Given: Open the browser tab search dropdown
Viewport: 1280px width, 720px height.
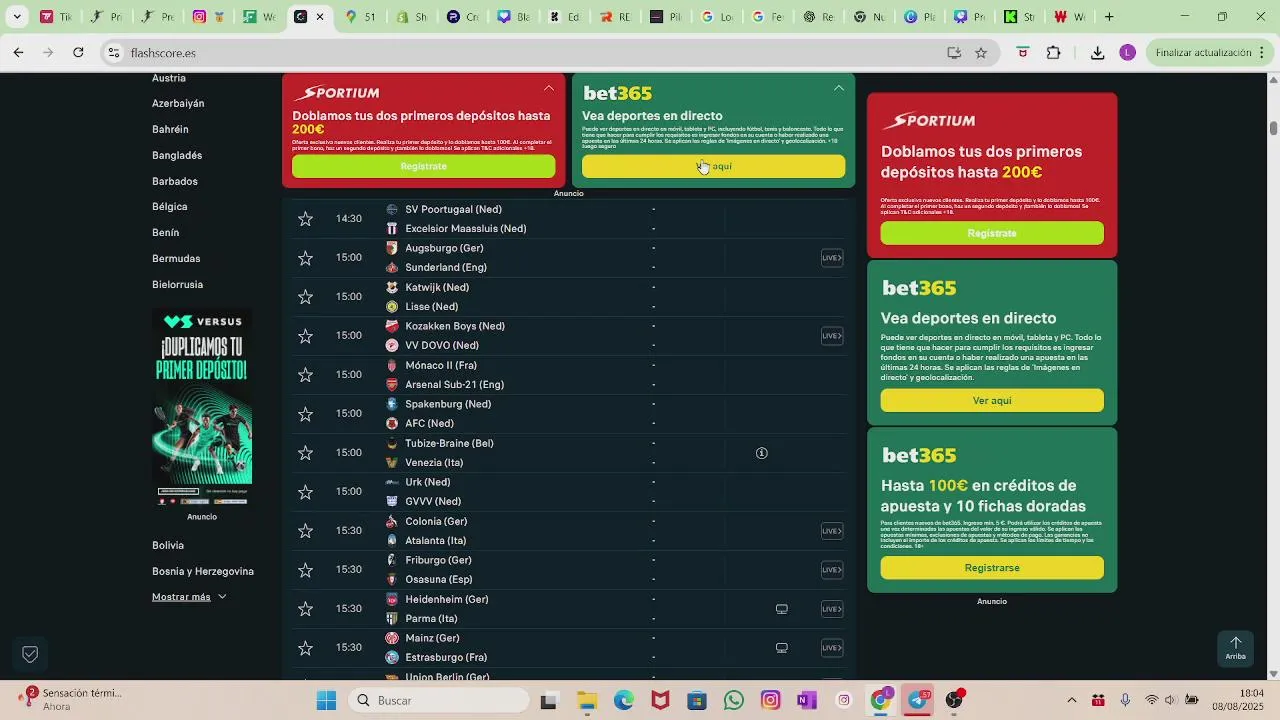Looking at the screenshot, I should pos(16,17).
